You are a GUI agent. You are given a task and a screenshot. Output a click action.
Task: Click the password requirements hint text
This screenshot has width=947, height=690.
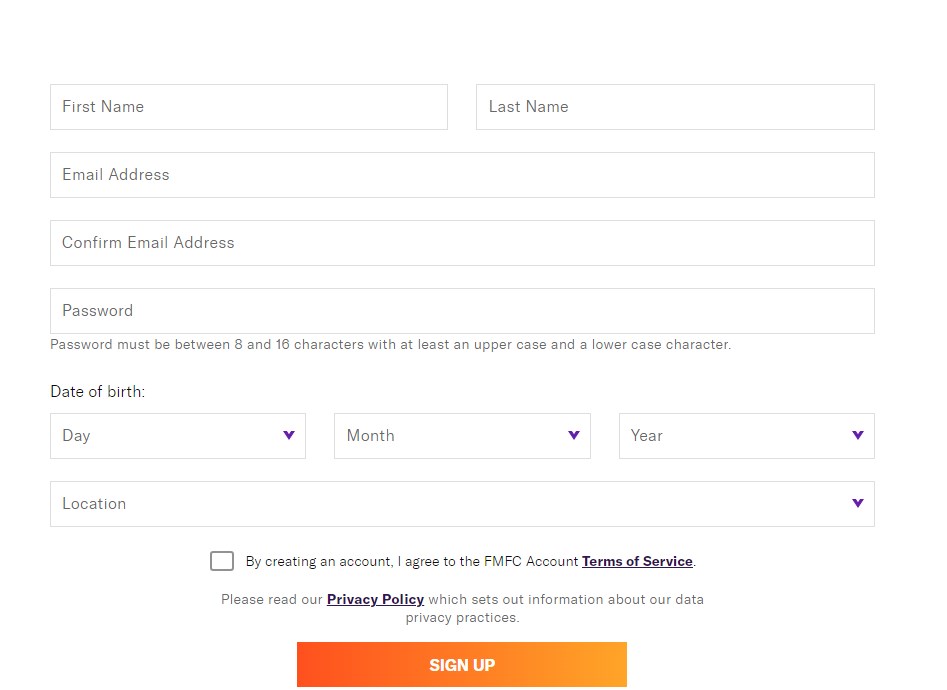390,344
